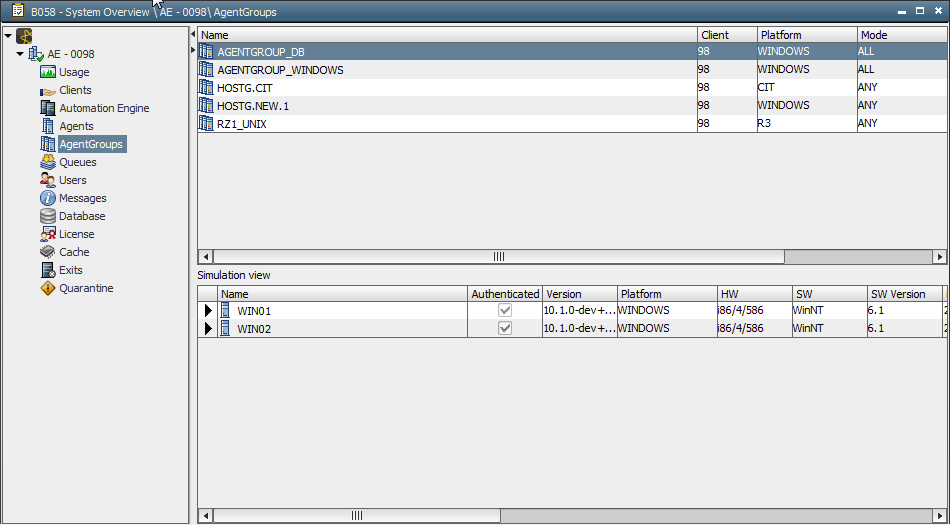Select the Database icon in tree
The height and width of the screenshot is (525, 950).
(48, 216)
